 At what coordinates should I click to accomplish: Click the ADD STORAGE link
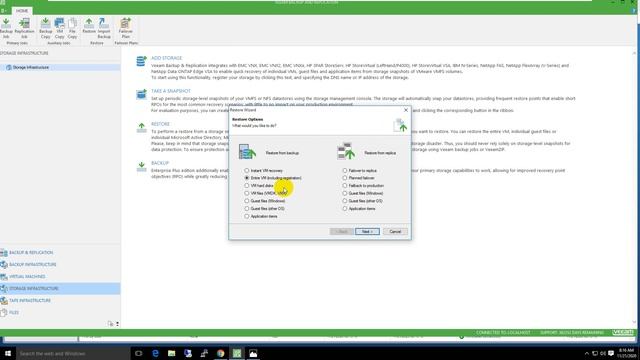167,58
